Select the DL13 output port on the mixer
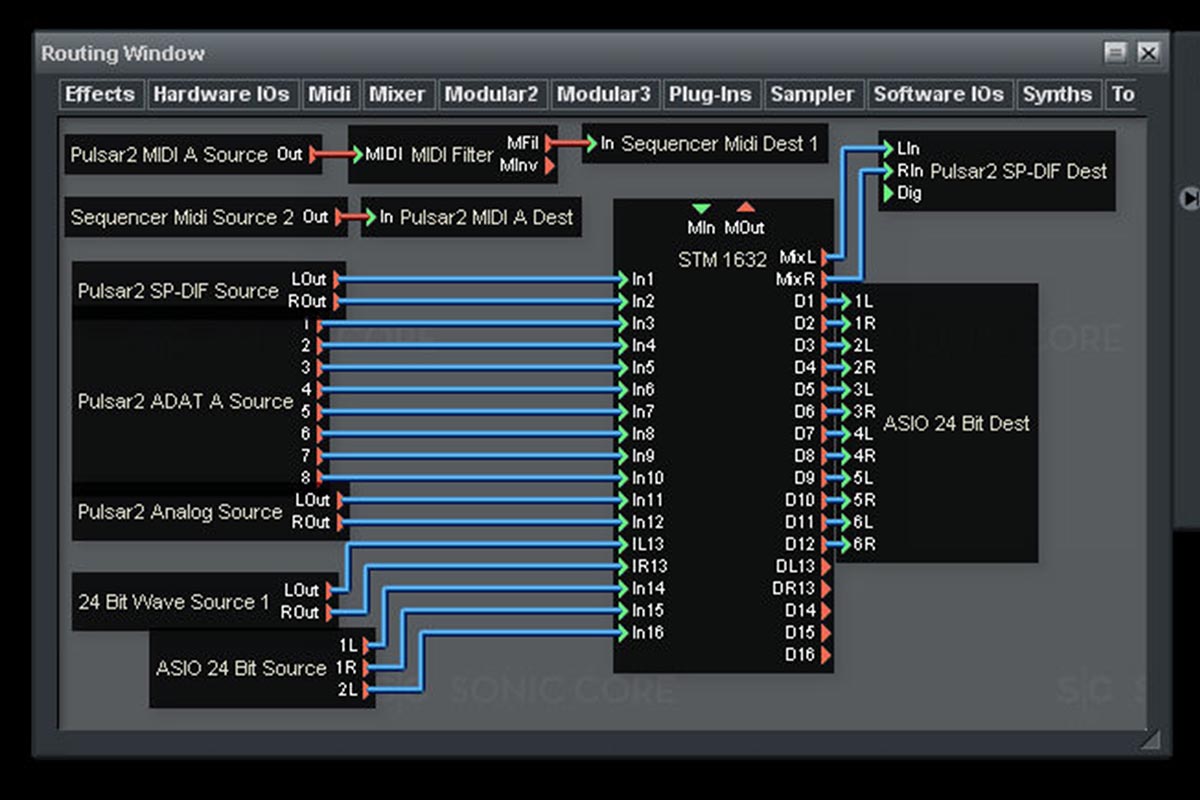The image size is (1200, 800). coord(825,567)
